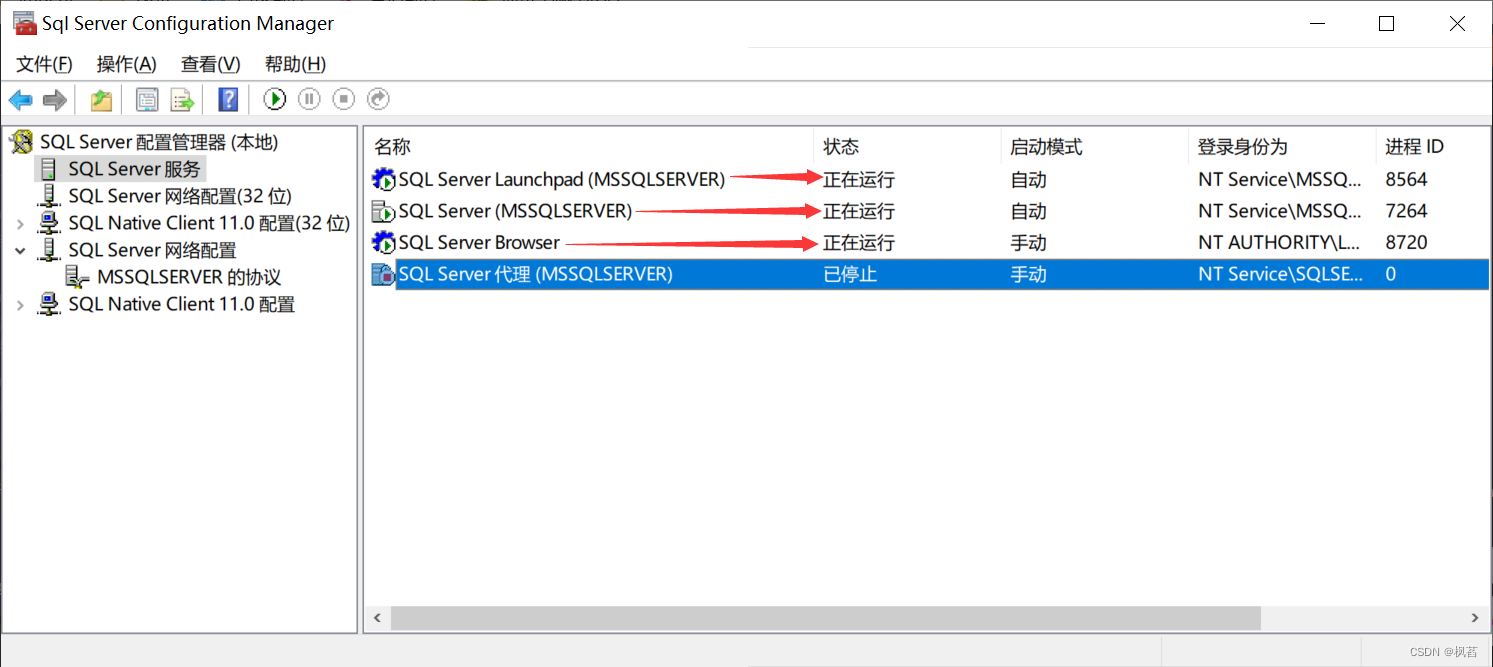Click the NT Service\SQLSE... login cell
1493x667 pixels.
coord(1279,274)
